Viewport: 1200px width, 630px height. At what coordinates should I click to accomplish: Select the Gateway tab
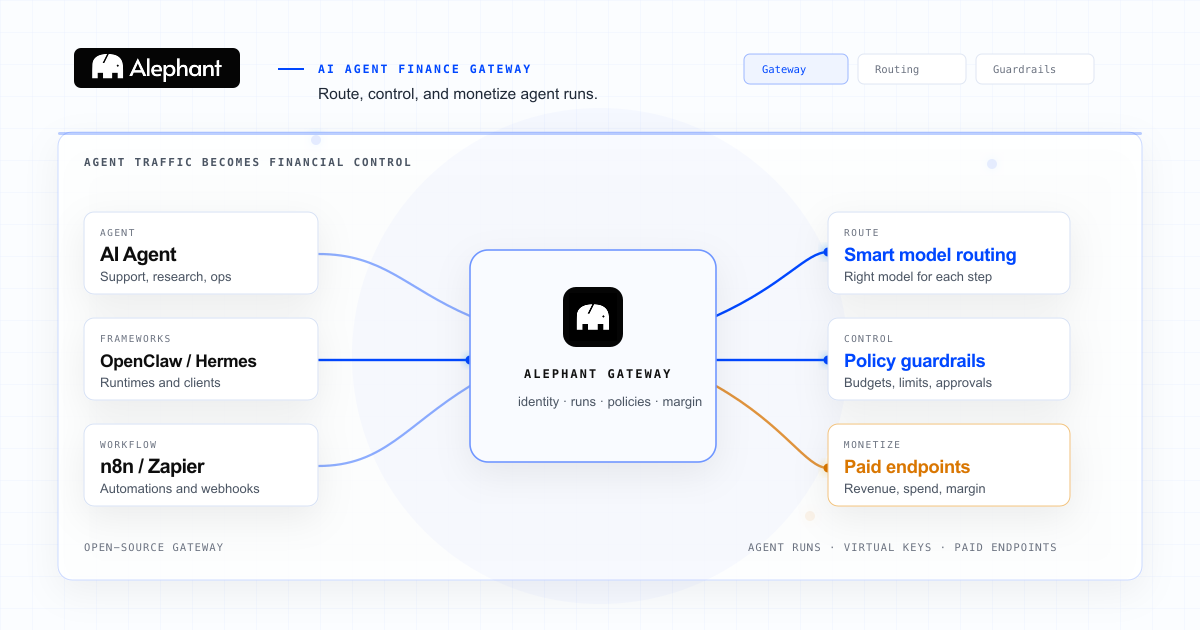click(796, 69)
